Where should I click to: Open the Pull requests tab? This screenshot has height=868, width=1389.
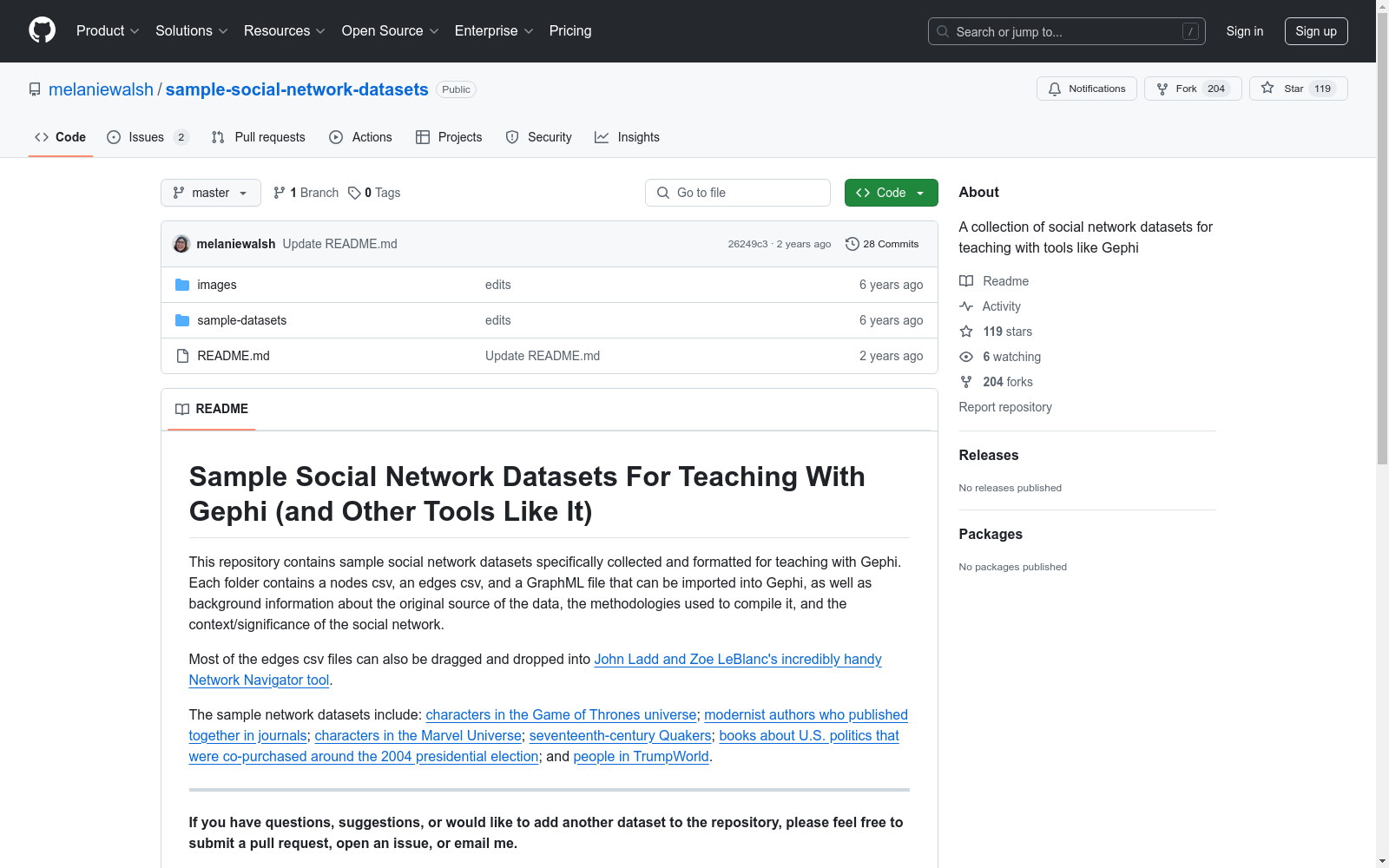tap(259, 137)
